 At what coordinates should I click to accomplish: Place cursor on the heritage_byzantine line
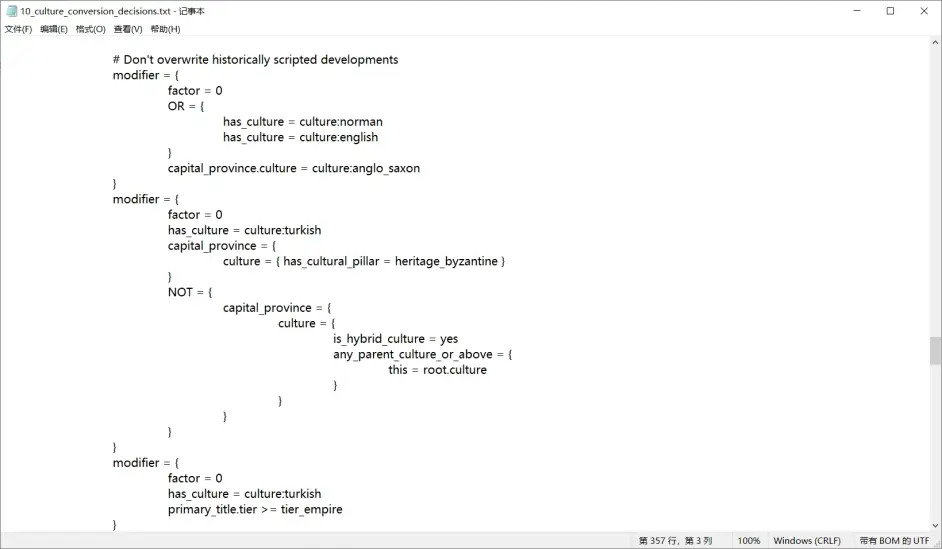pos(364,262)
